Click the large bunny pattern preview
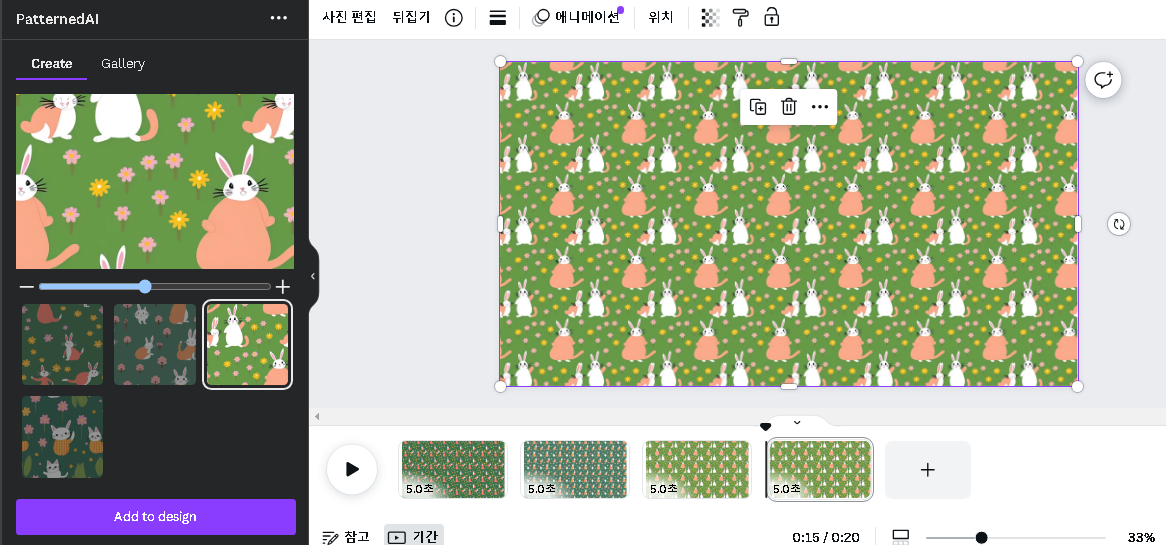Image resolution: width=1166 pixels, height=545 pixels. pyautogui.click(x=155, y=181)
